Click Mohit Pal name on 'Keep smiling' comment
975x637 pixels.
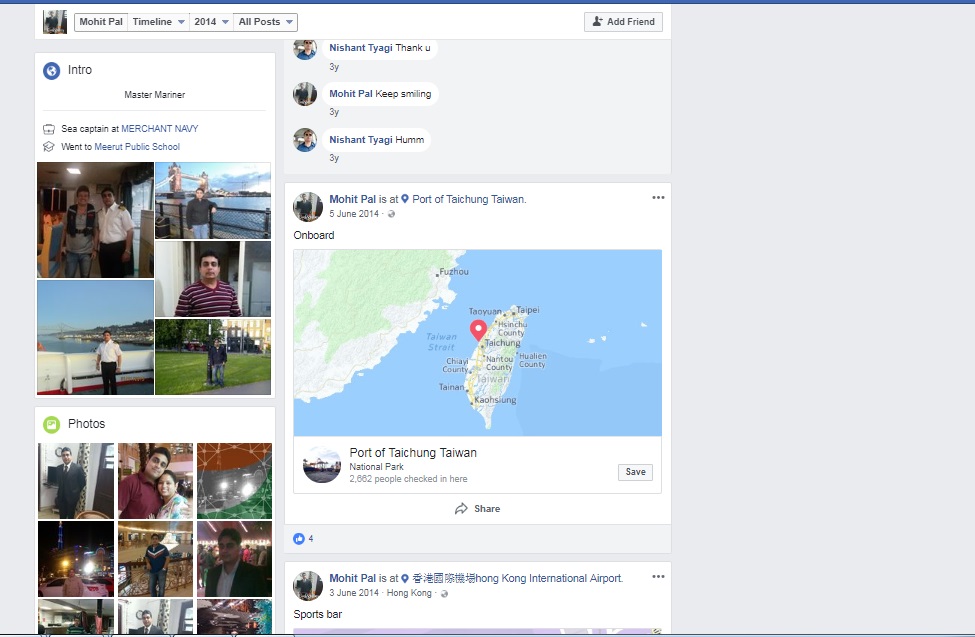click(351, 94)
